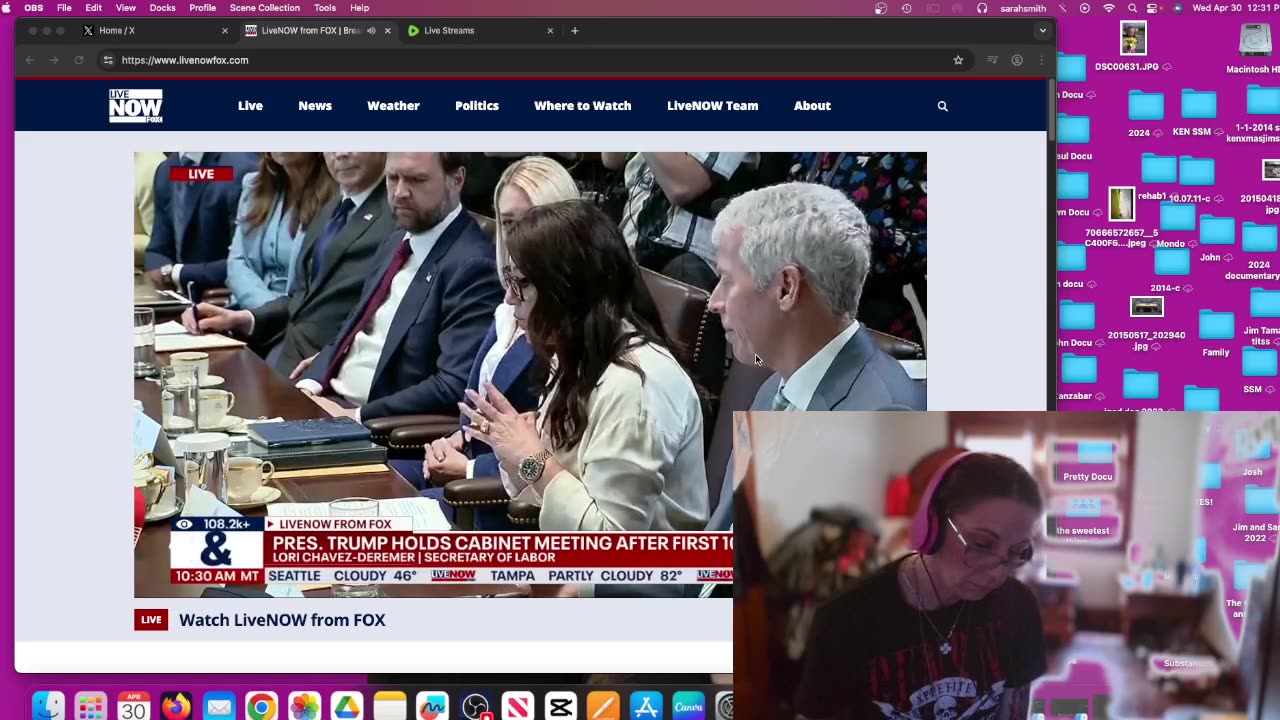The height and width of the screenshot is (720, 1280).
Task: Open the Live nav link
Action: tap(250, 106)
